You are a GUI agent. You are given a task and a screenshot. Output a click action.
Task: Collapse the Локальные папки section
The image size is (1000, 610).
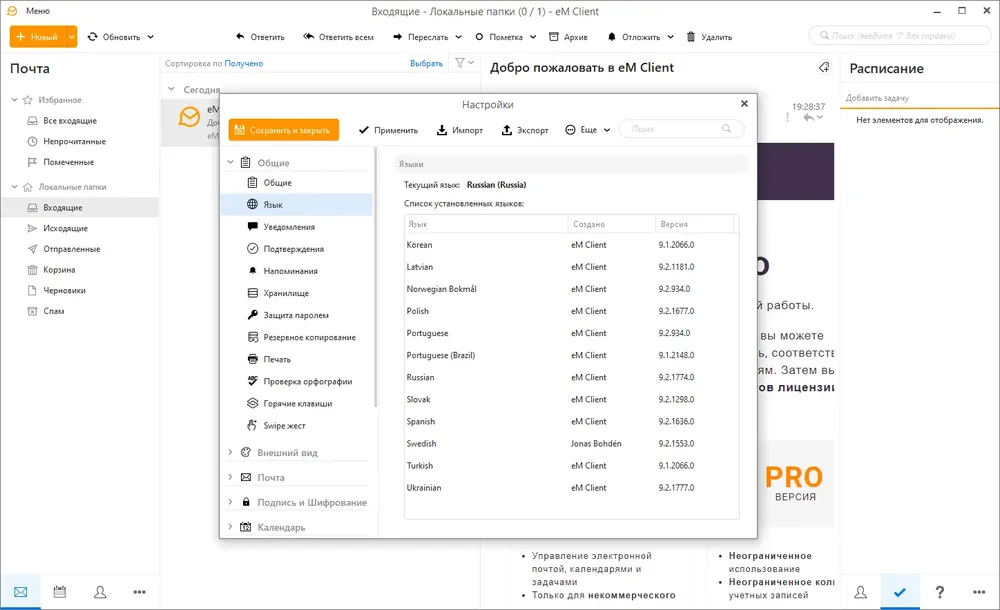(15, 187)
